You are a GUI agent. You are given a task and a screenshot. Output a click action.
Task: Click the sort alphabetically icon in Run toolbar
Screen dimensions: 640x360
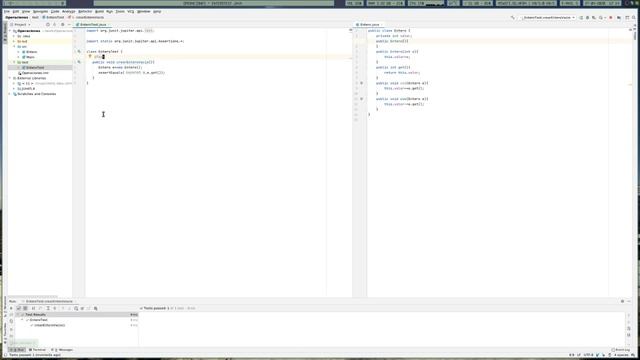point(33,309)
